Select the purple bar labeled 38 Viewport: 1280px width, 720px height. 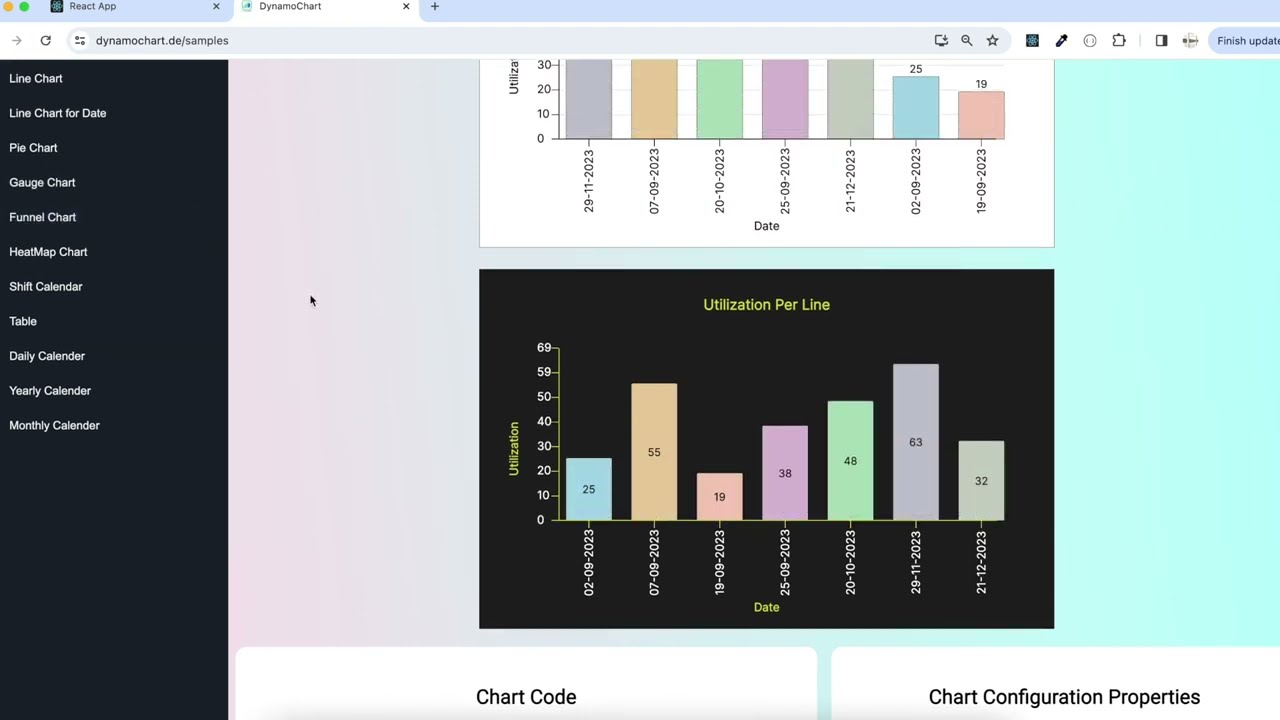785,473
